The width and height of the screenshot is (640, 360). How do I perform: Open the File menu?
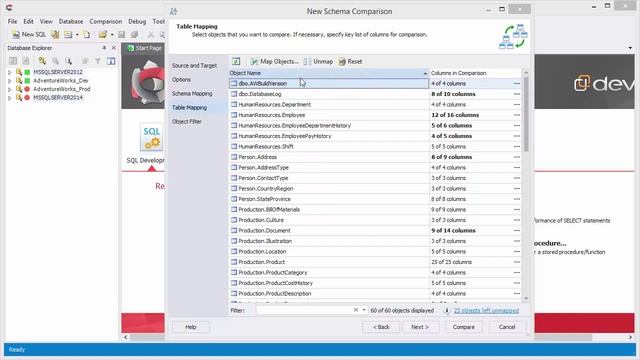[12, 21]
